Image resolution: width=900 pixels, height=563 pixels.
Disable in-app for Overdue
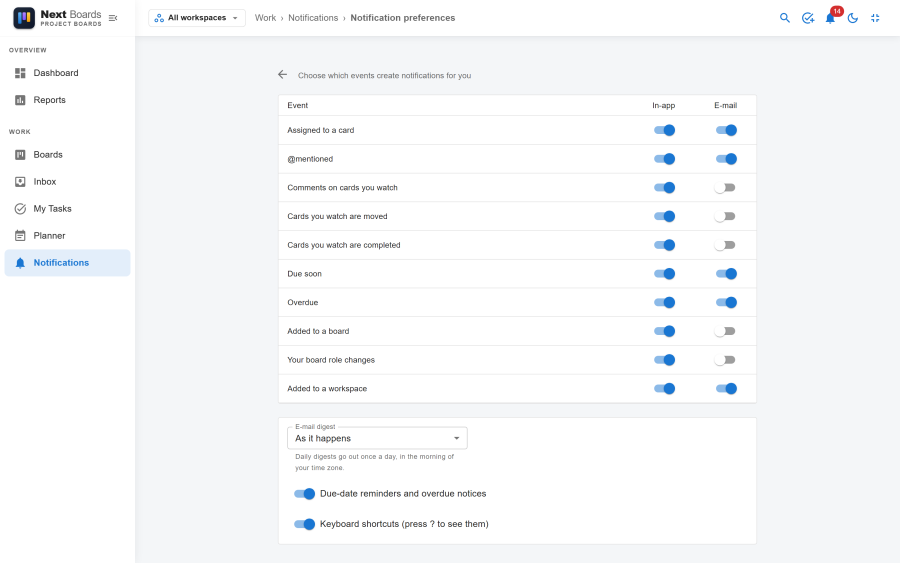664,302
